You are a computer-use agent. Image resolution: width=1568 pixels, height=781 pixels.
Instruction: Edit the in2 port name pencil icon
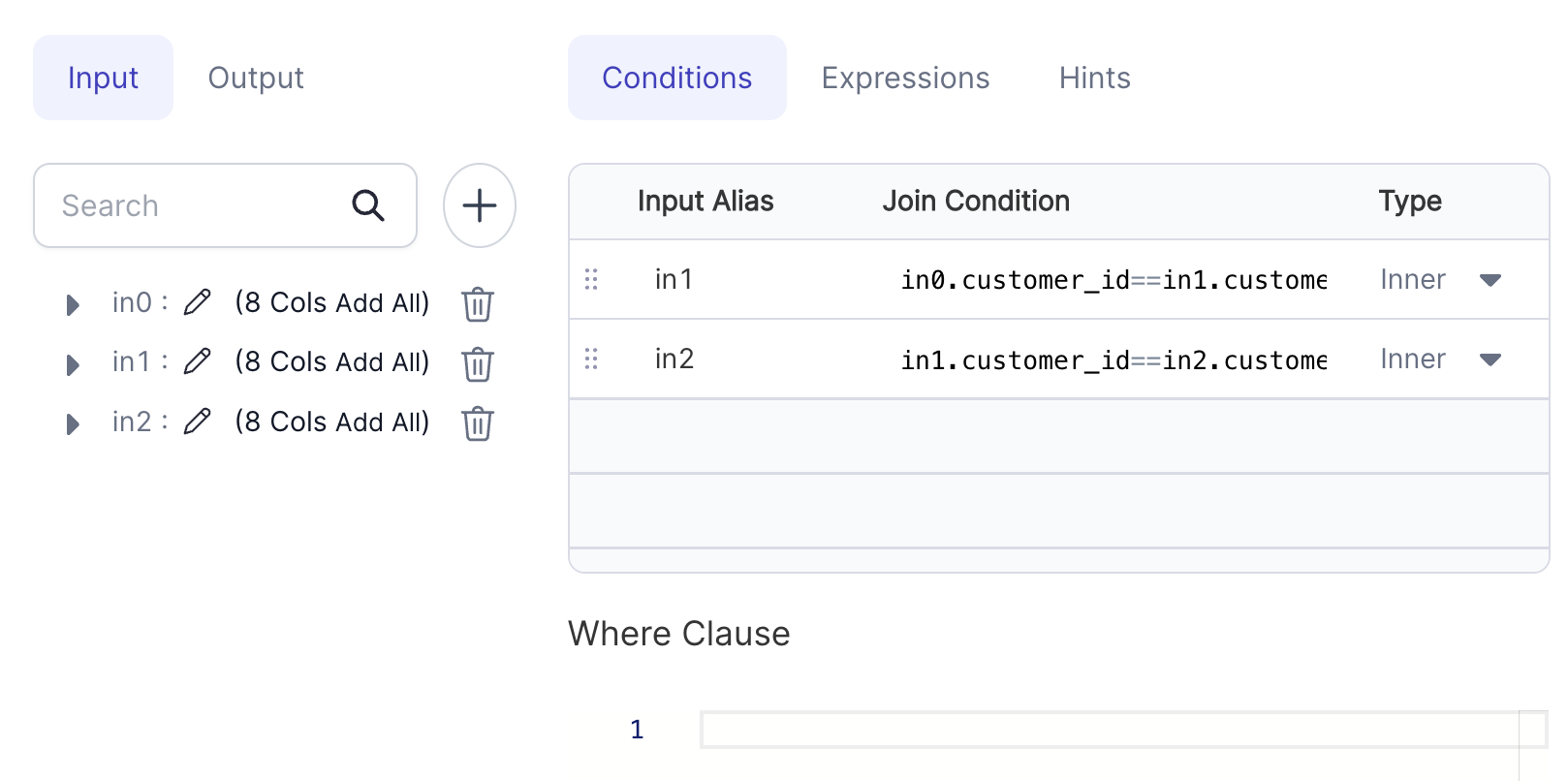(x=198, y=422)
